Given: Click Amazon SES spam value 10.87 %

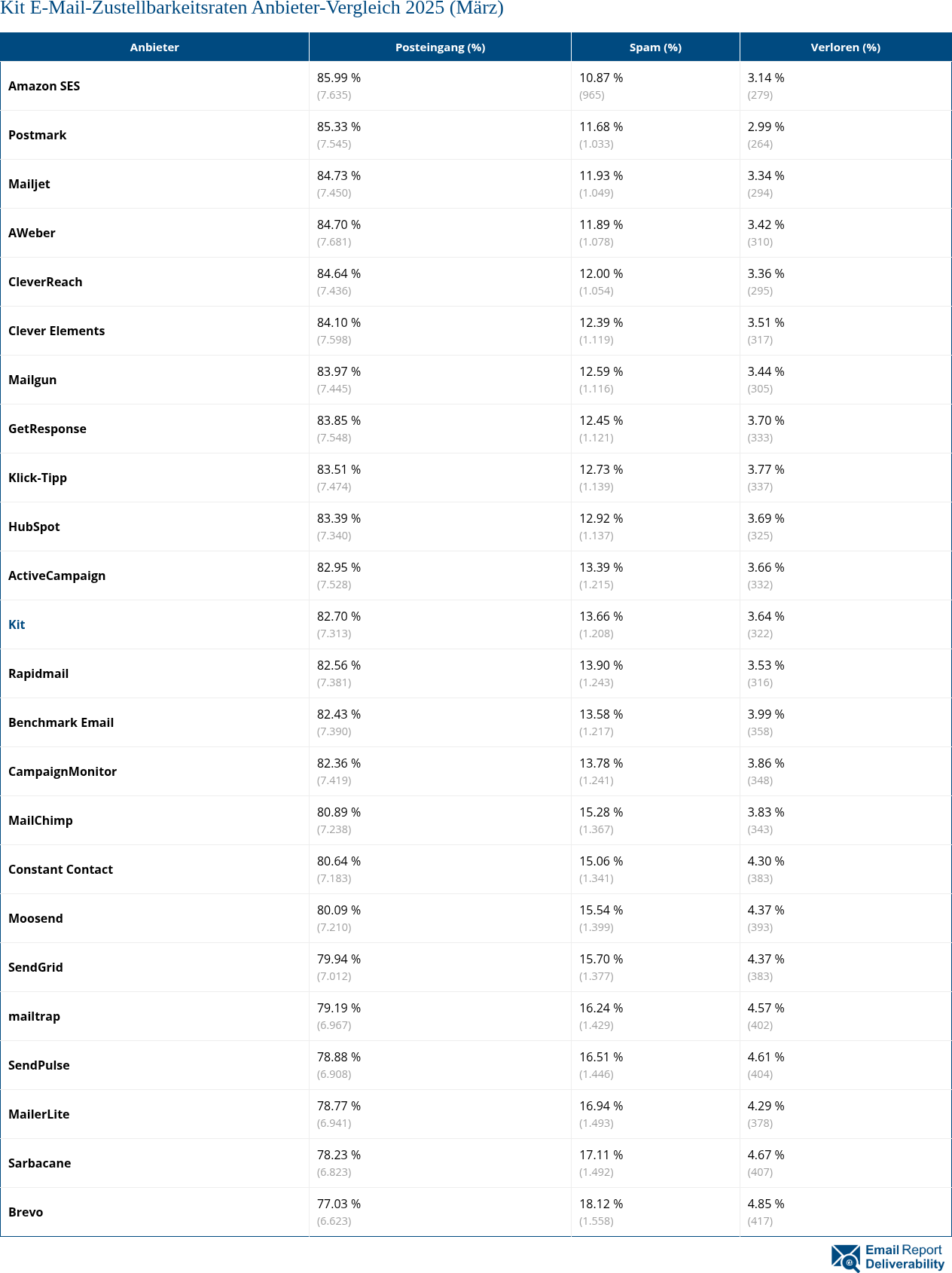Looking at the screenshot, I should (x=601, y=78).
